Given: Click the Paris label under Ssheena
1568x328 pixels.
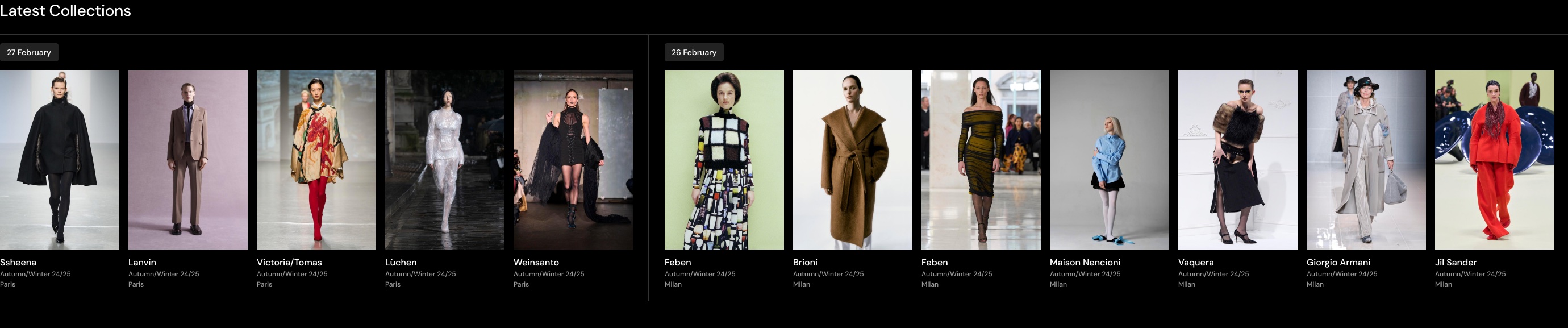Looking at the screenshot, I should (x=8, y=284).
